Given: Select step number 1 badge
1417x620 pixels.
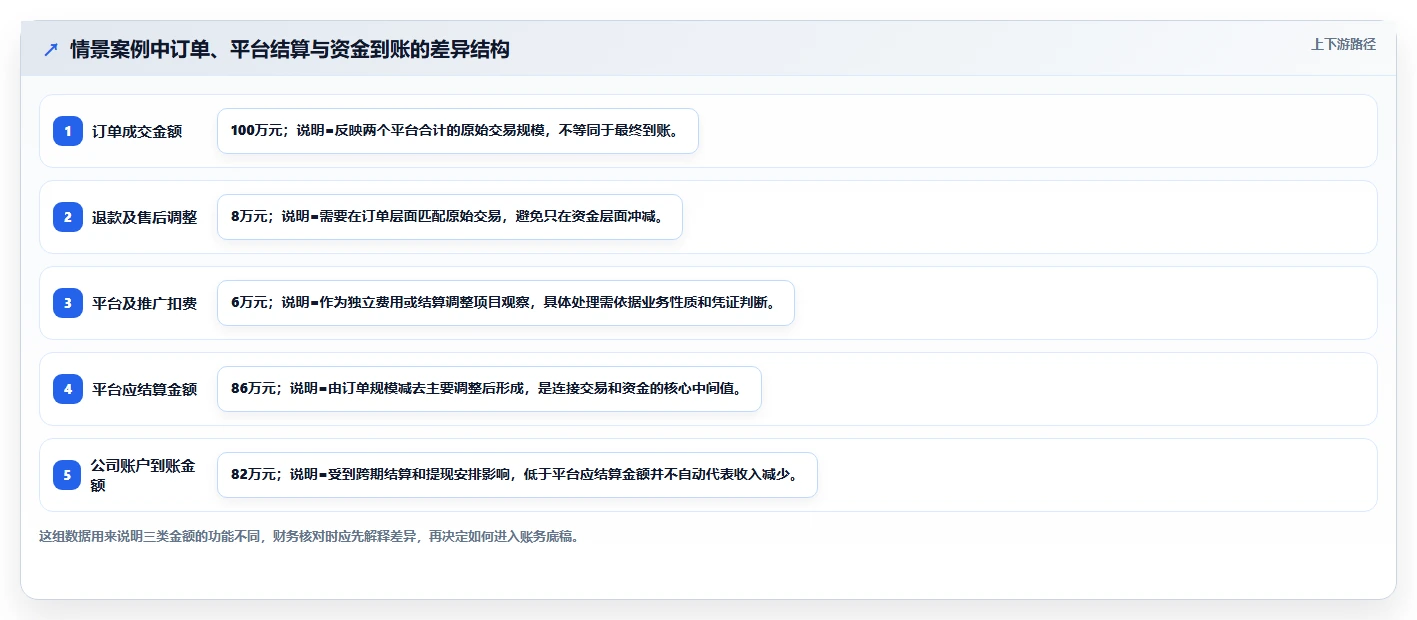Looking at the screenshot, I should coord(68,131).
